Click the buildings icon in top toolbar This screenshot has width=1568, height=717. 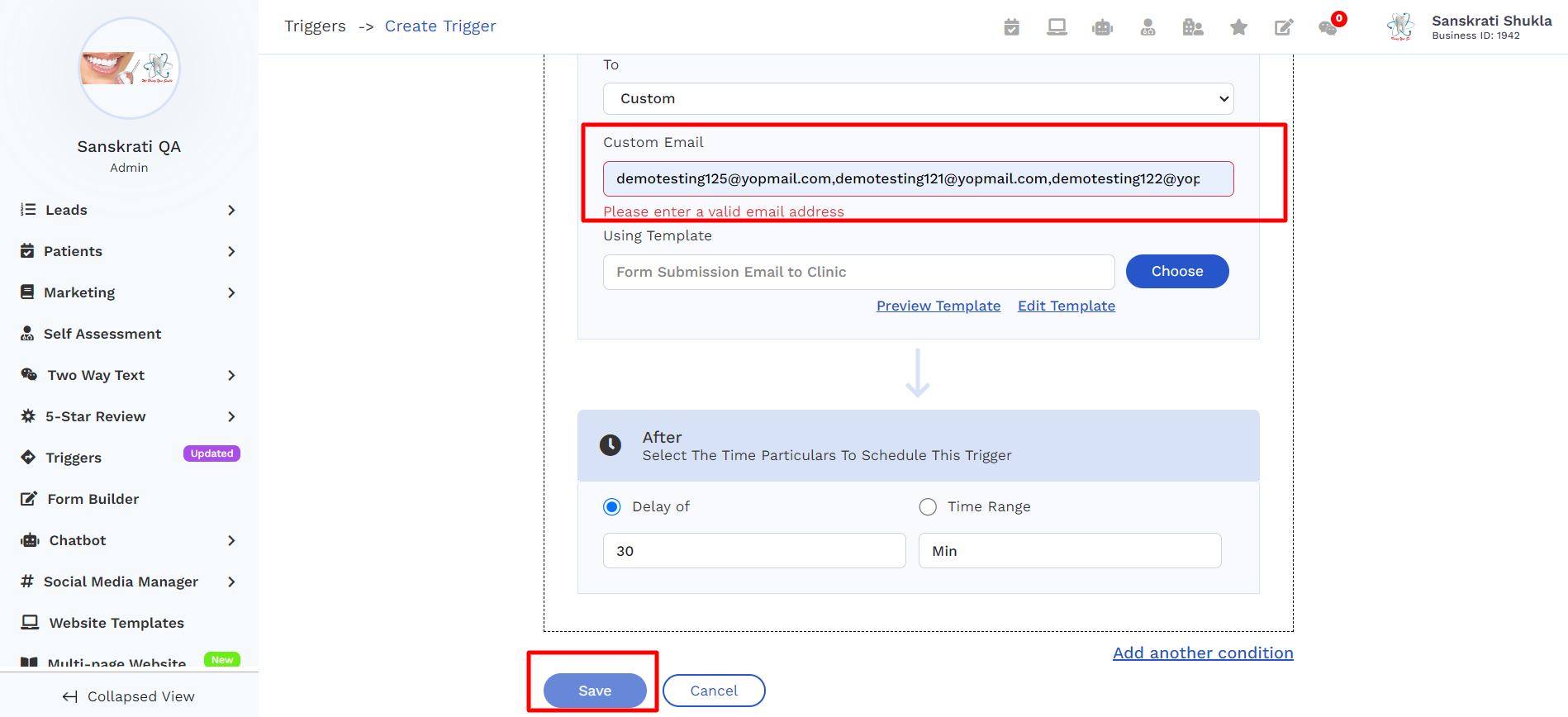coord(1193,27)
